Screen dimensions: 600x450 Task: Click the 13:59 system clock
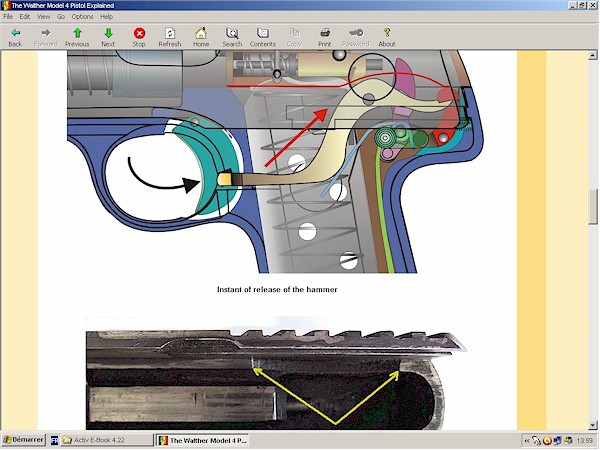click(x=585, y=441)
